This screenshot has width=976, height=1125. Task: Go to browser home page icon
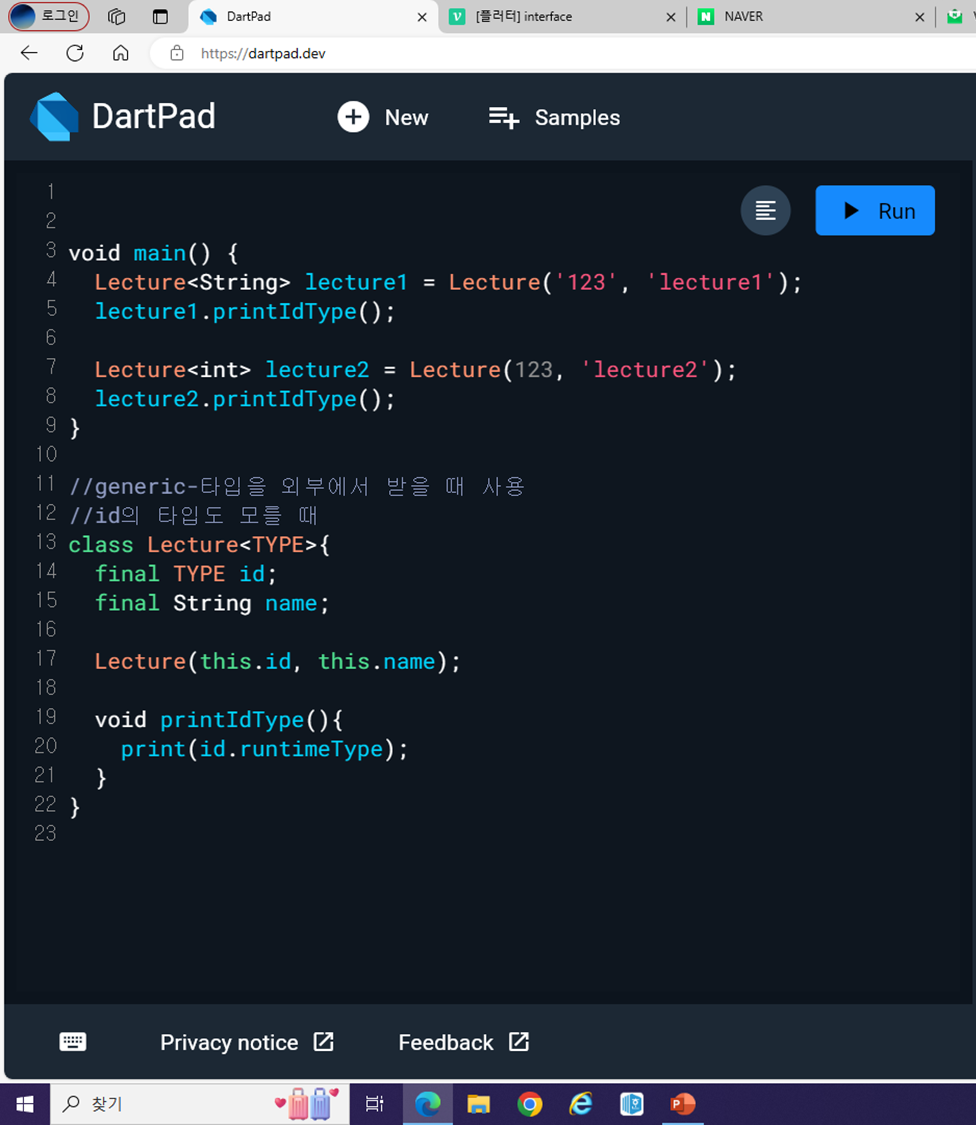coord(121,52)
